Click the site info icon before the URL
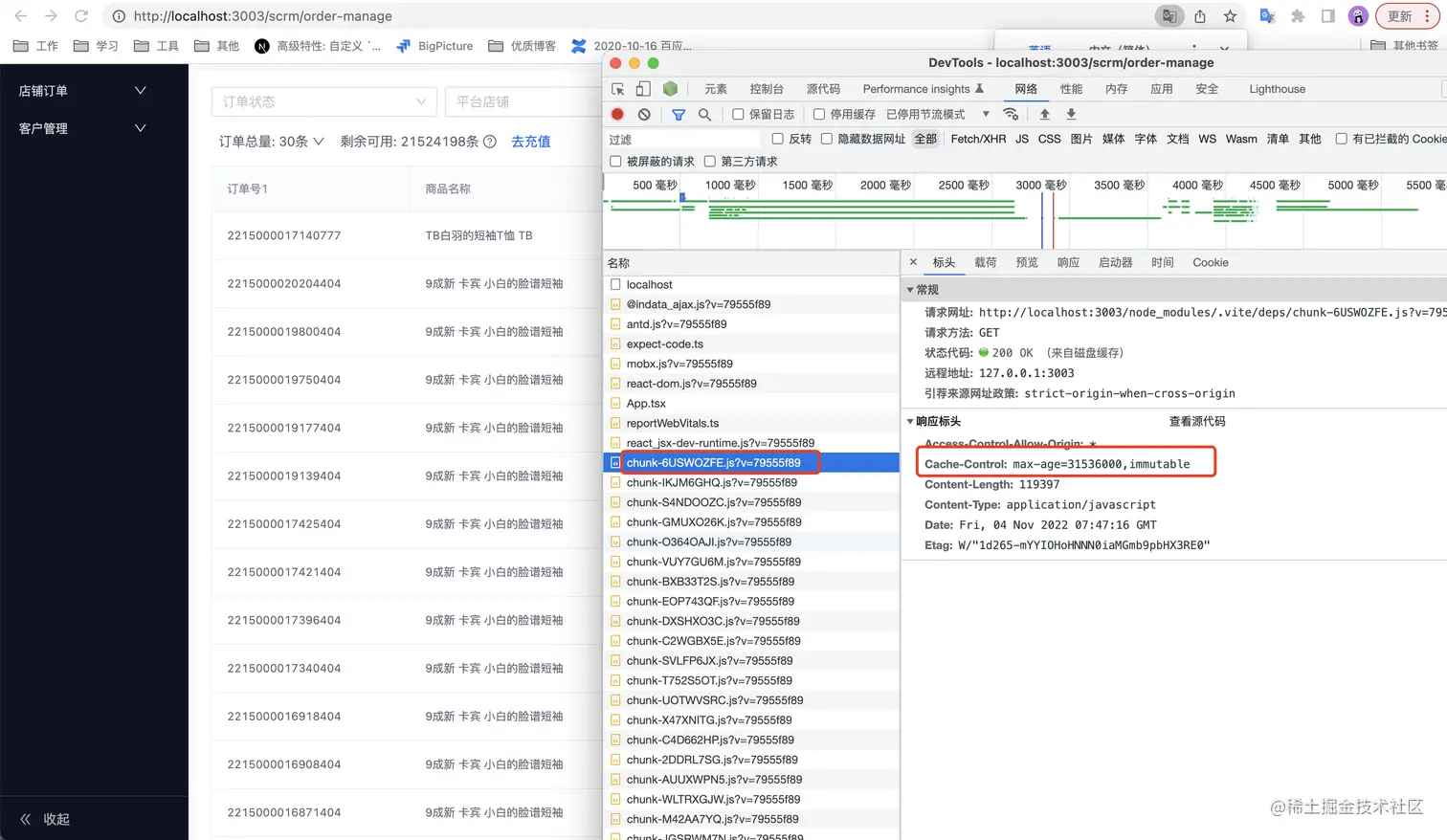1447x840 pixels. [119, 16]
